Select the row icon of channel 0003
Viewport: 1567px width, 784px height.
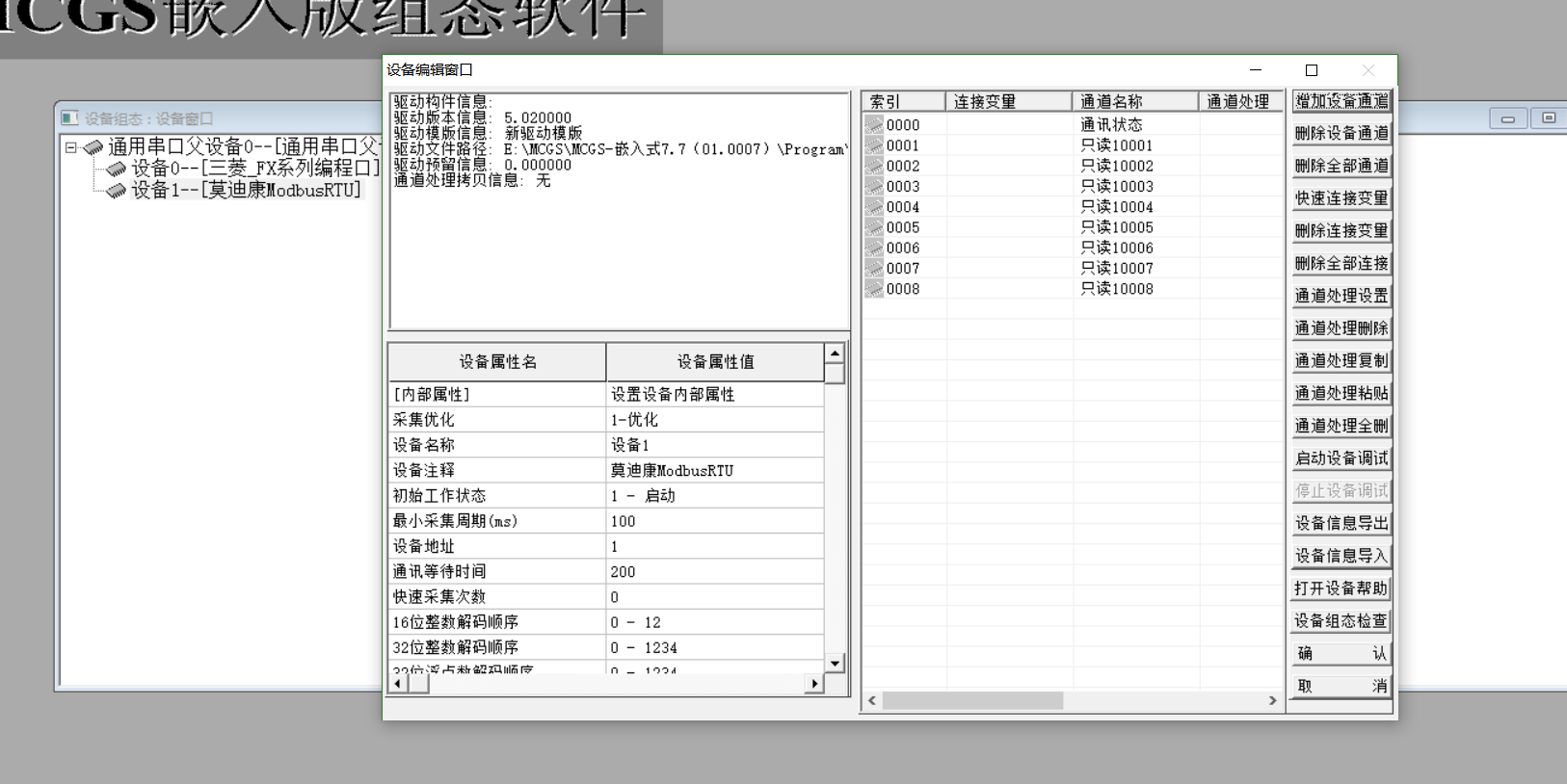pos(874,186)
